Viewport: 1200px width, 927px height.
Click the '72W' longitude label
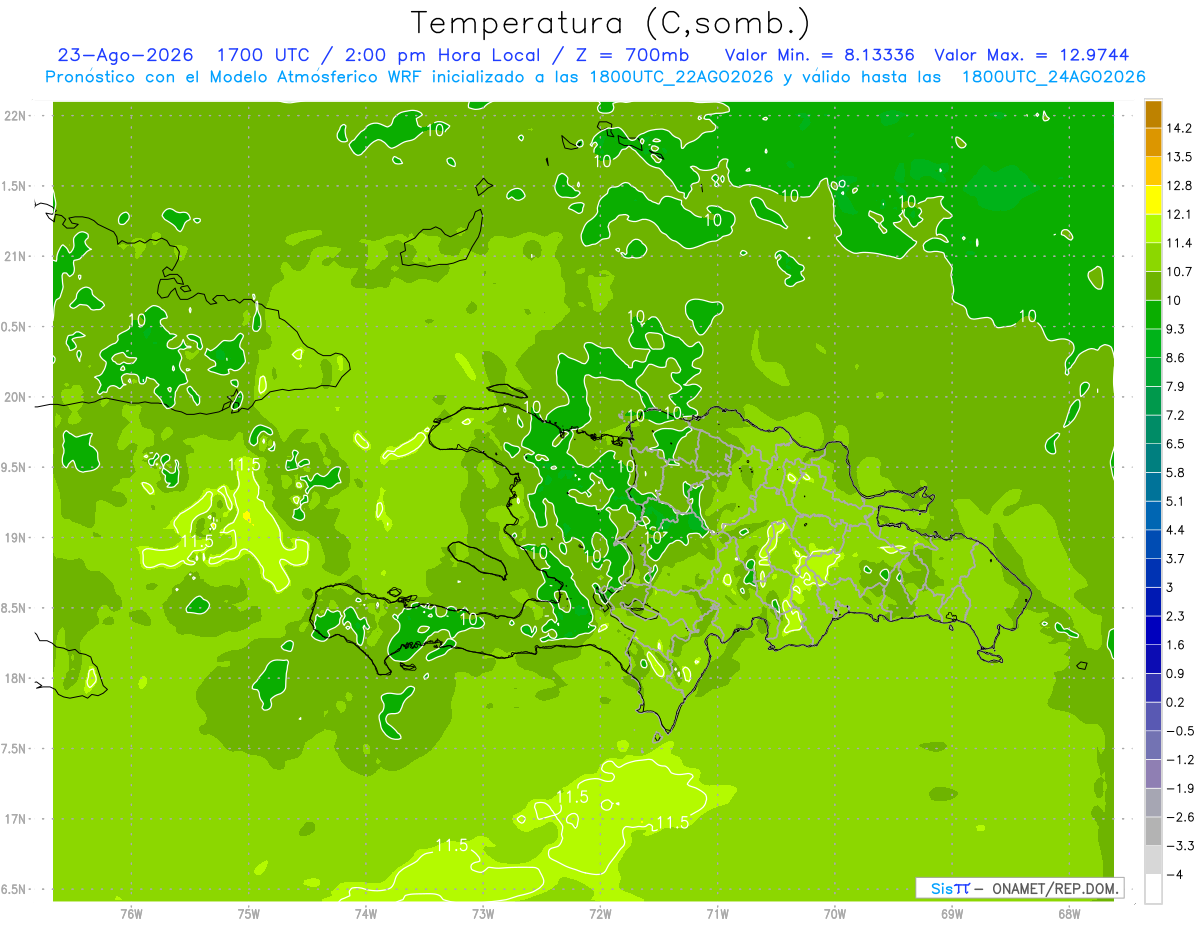tap(600, 914)
